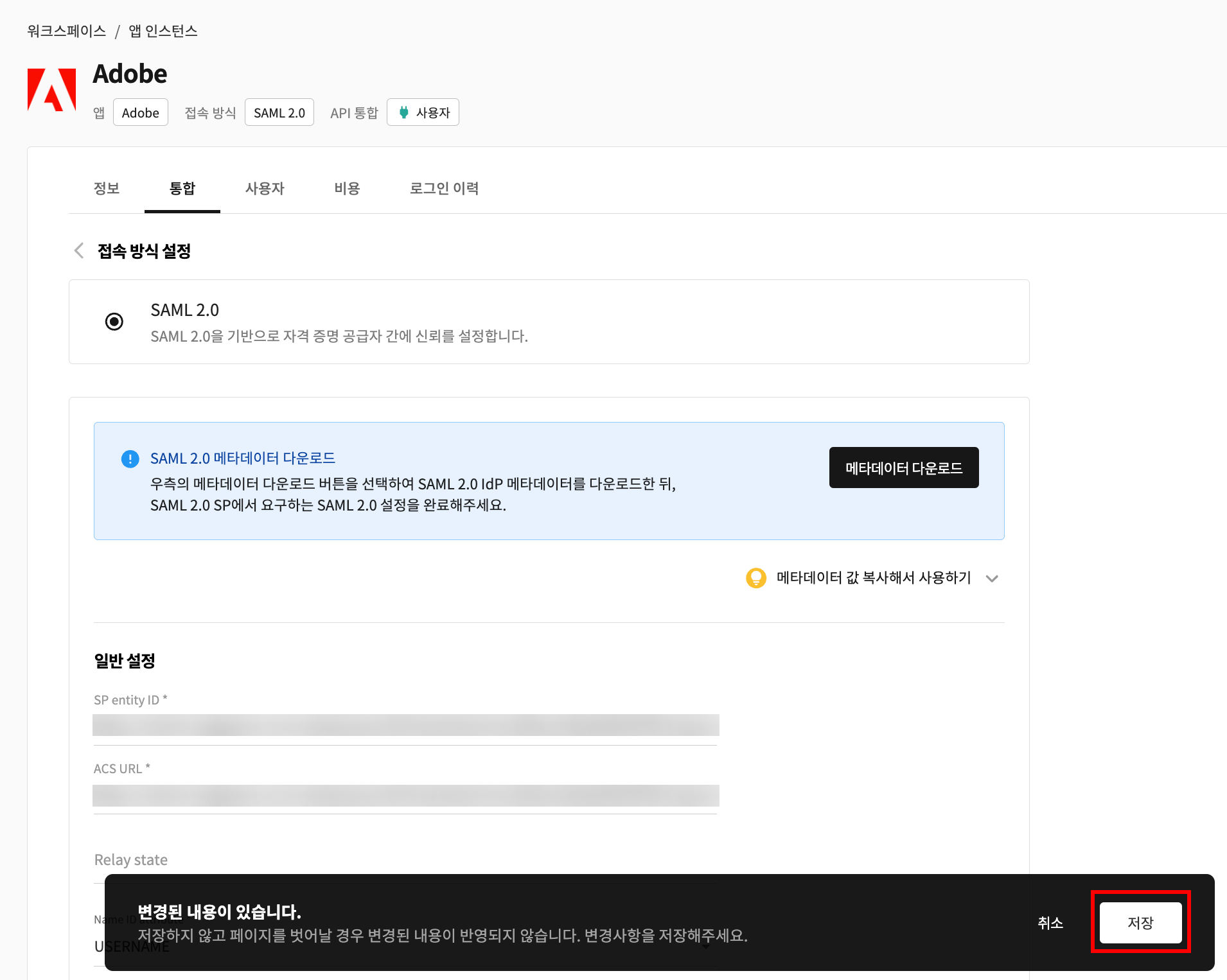Save changes with the 저장 button
The width and height of the screenshot is (1227, 980).
1141,923
